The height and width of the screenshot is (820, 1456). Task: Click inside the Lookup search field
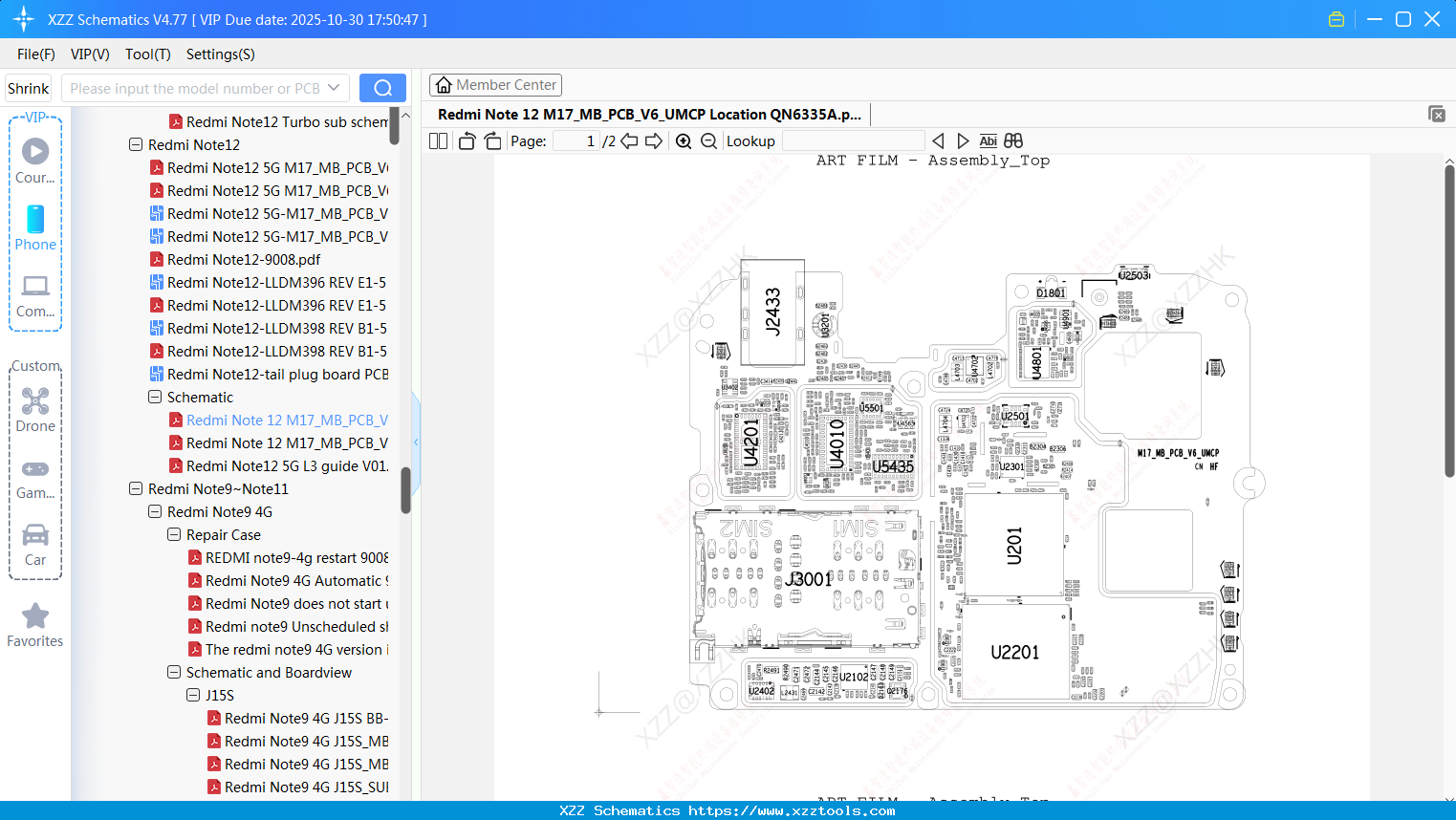[x=853, y=140]
